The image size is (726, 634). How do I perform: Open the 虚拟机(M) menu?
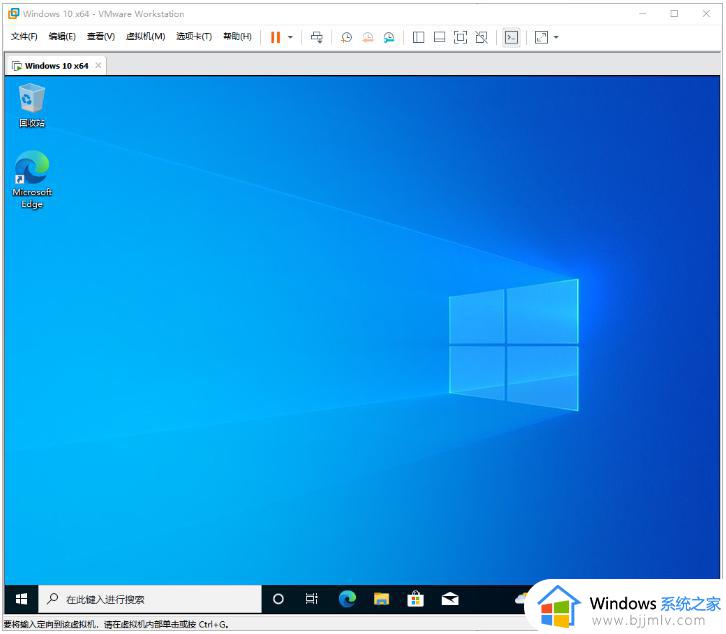coord(145,36)
